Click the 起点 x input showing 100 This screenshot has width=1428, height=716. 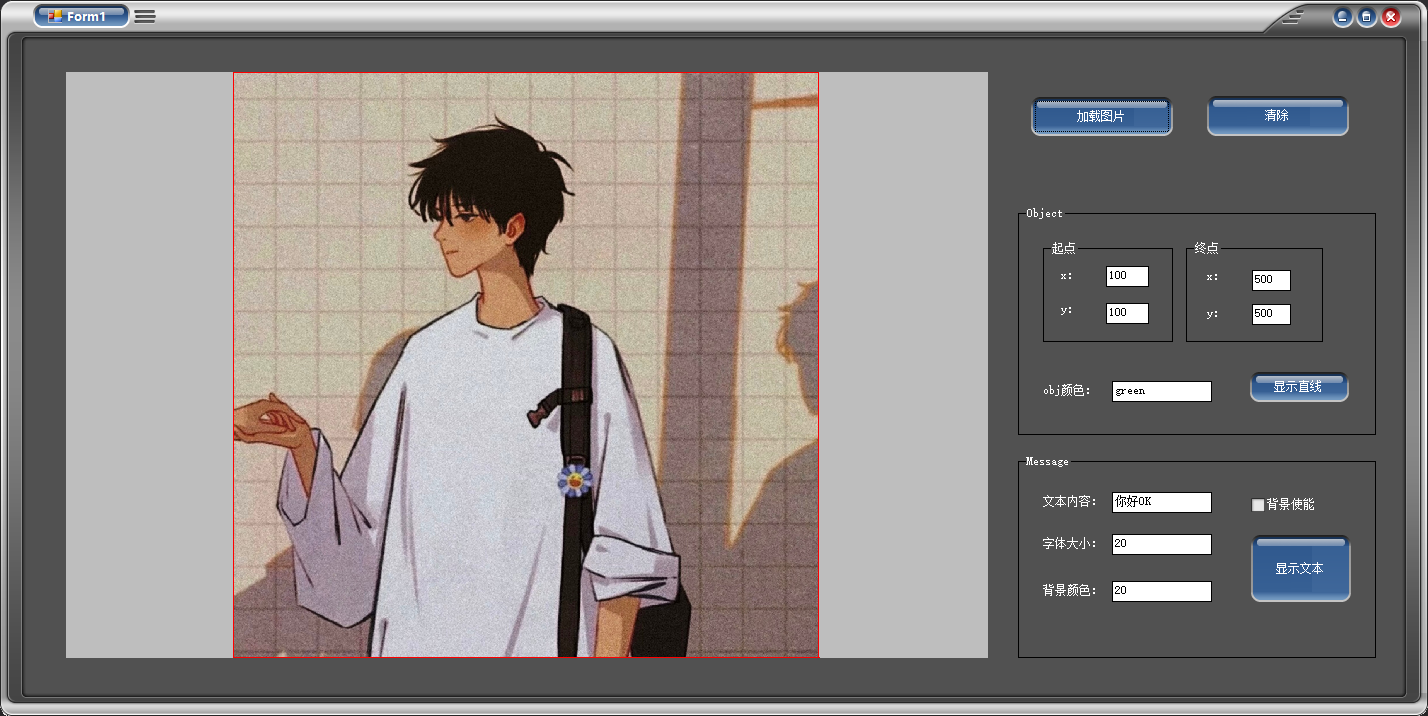click(1126, 275)
